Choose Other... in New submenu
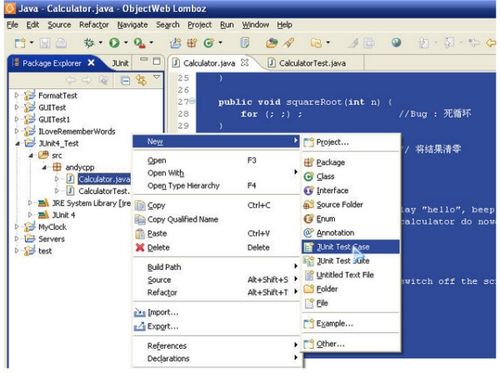 pos(351,344)
